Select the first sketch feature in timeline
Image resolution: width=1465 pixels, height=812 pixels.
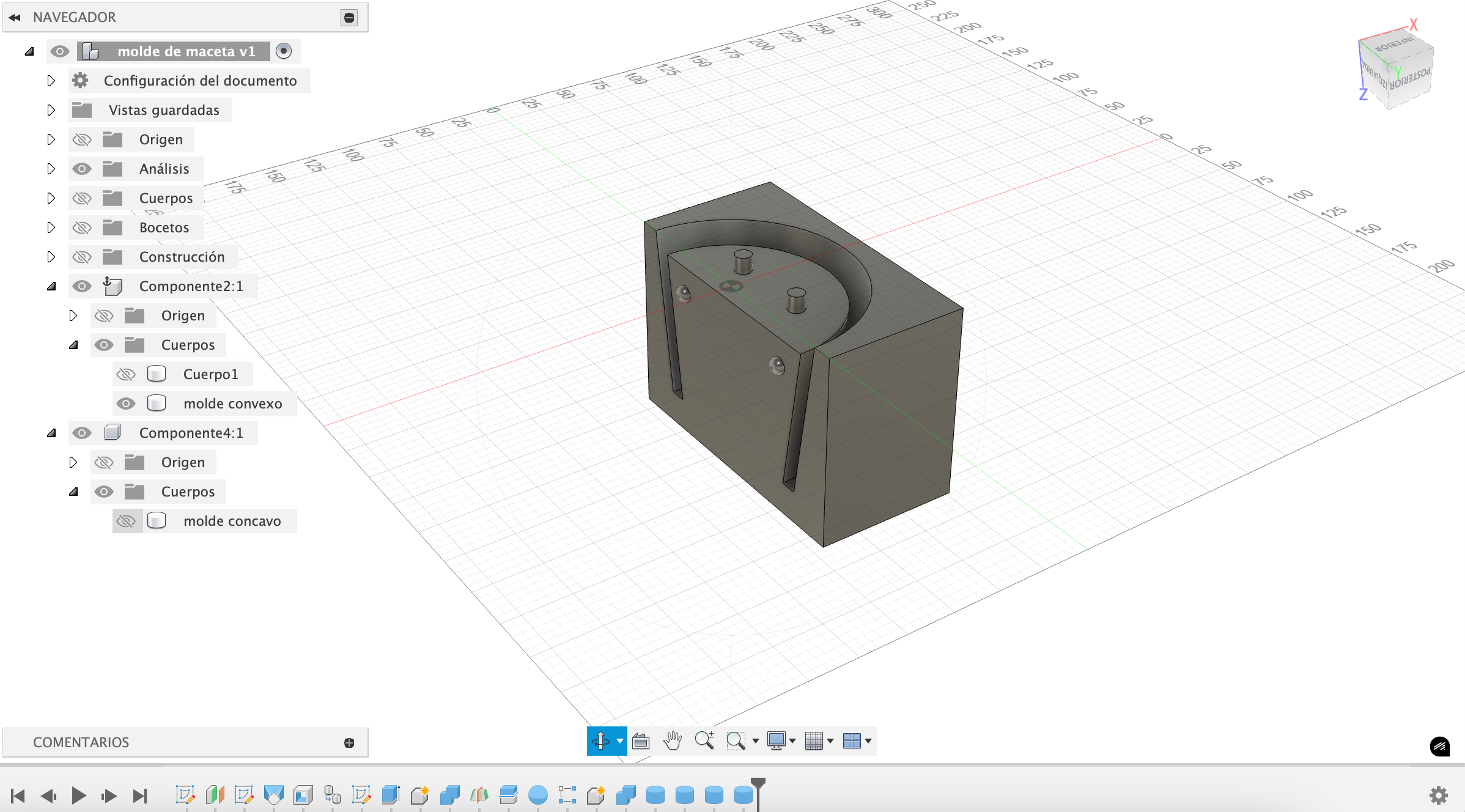click(185, 794)
